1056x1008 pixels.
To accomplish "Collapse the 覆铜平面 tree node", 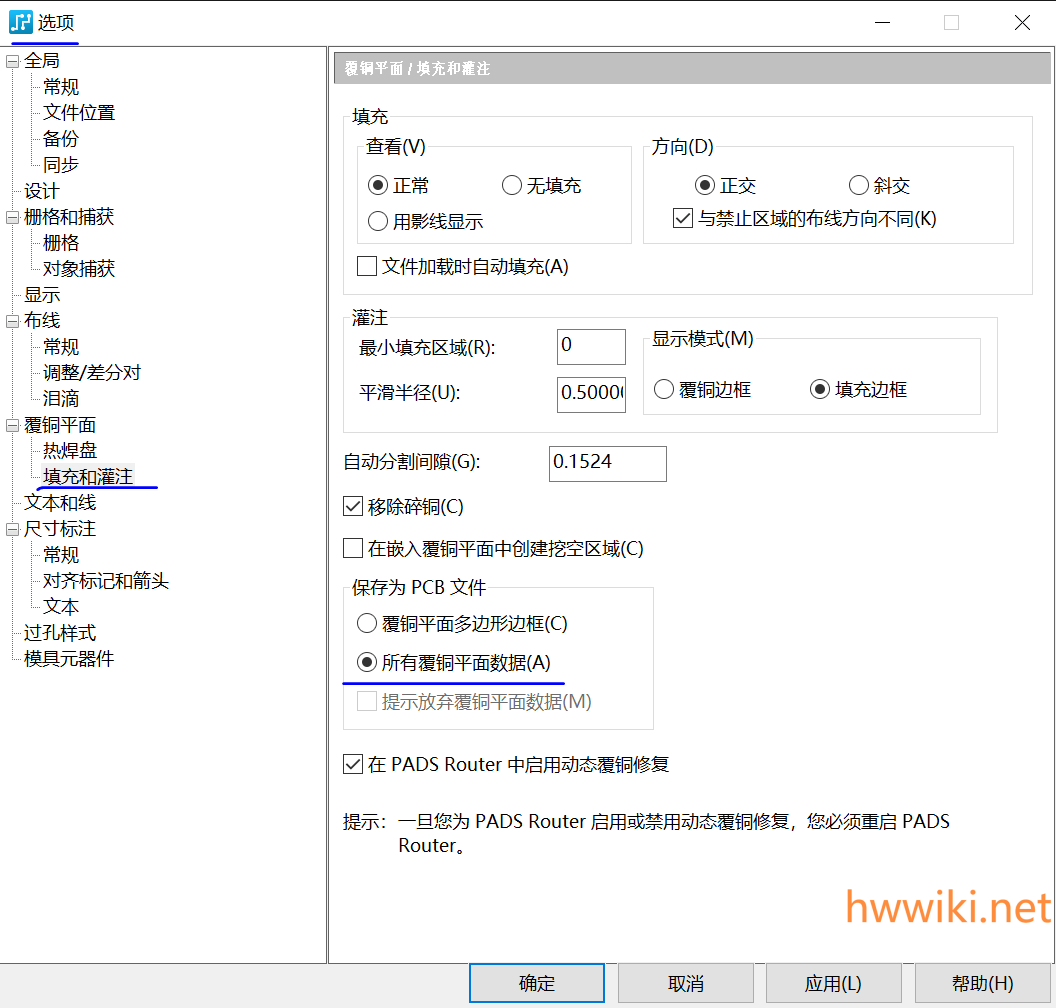I will [12, 425].
